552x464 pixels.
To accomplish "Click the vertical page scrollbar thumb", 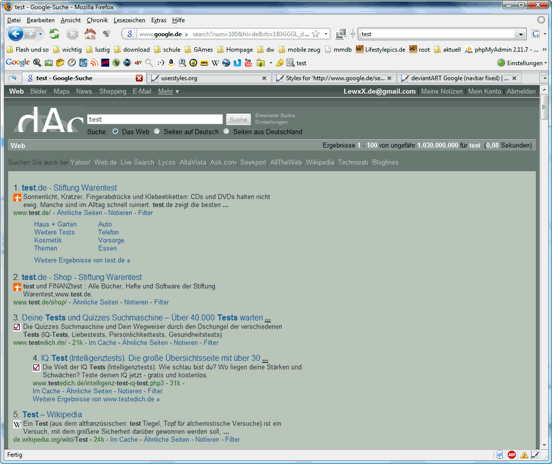I will [544, 107].
